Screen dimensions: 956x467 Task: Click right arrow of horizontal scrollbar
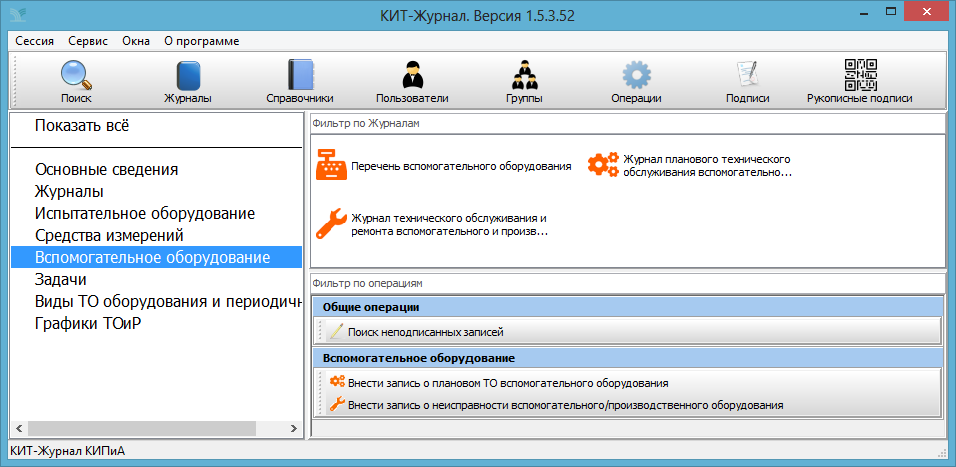click(293, 428)
